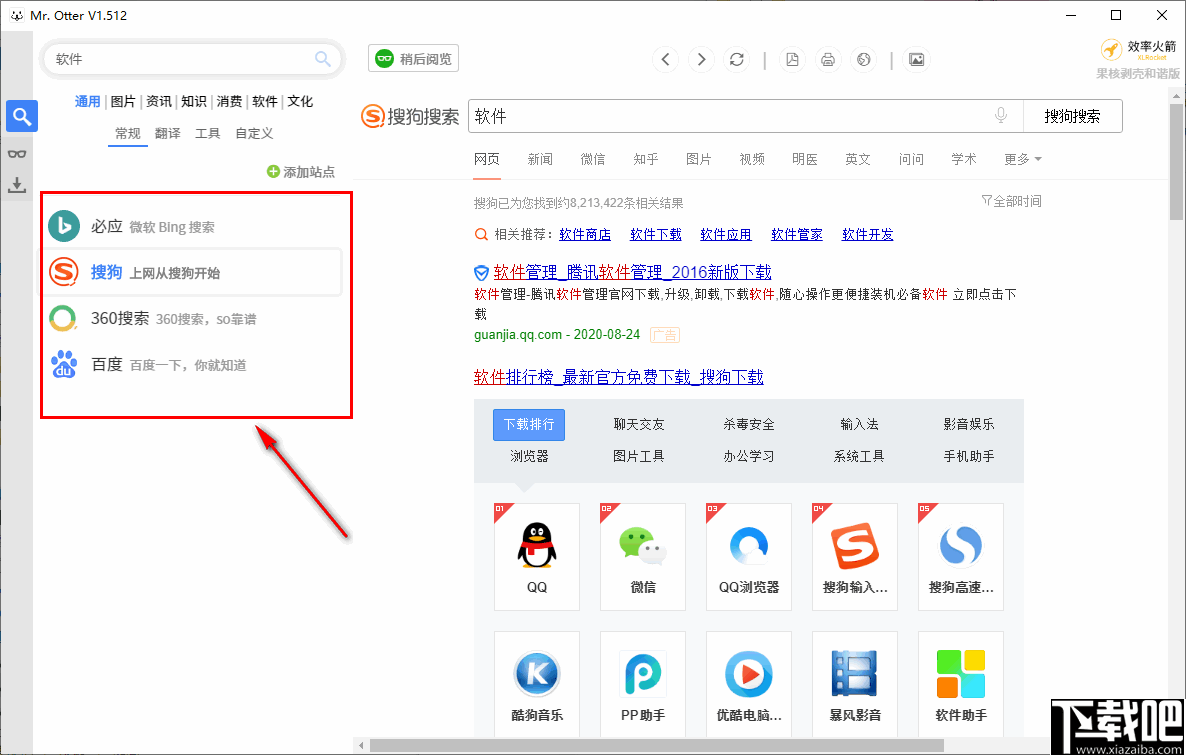The height and width of the screenshot is (755, 1186).
Task: Click the 360 search ring logo
Action: (x=64, y=318)
